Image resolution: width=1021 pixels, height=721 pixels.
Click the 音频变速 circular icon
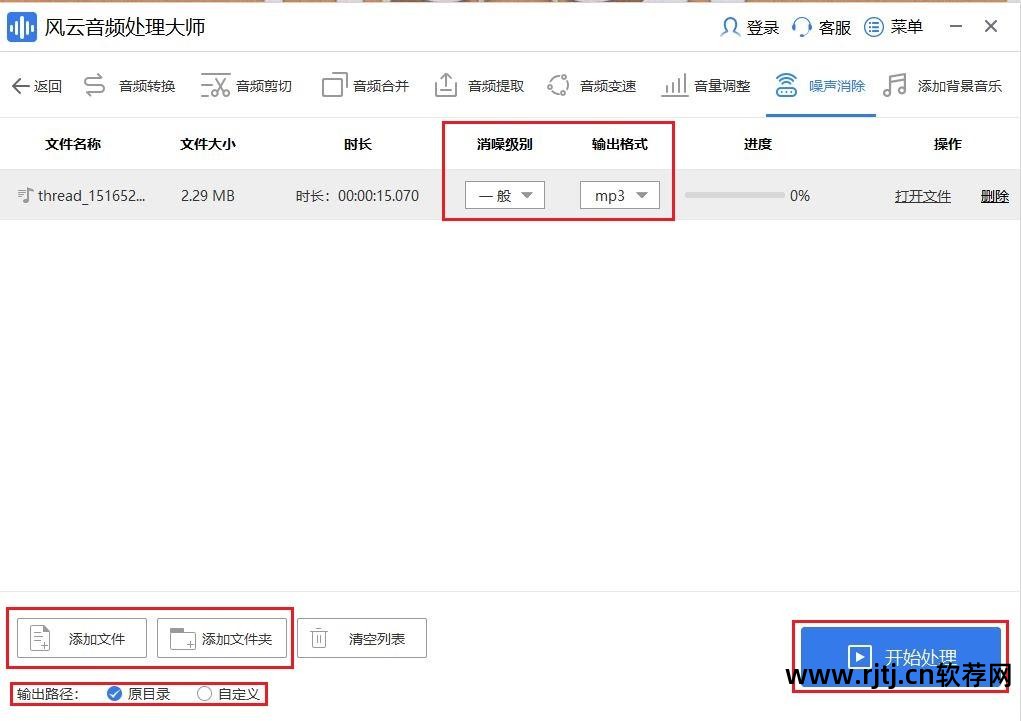coord(558,85)
